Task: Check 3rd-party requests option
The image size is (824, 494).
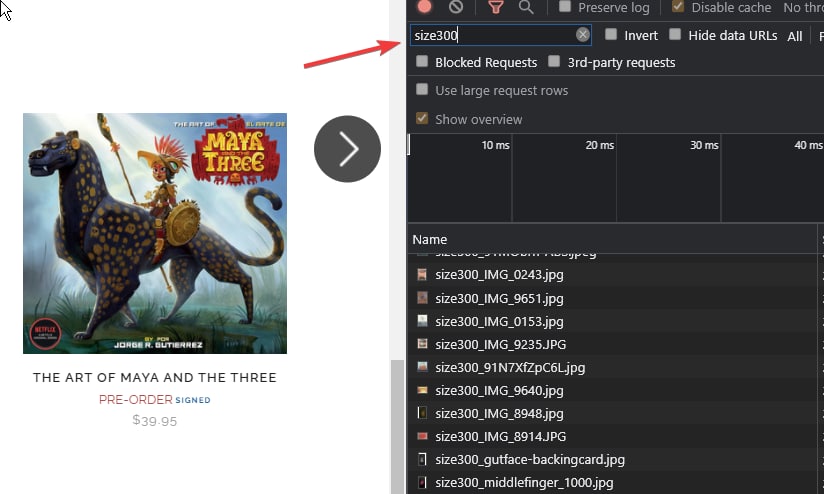Action: [x=554, y=61]
